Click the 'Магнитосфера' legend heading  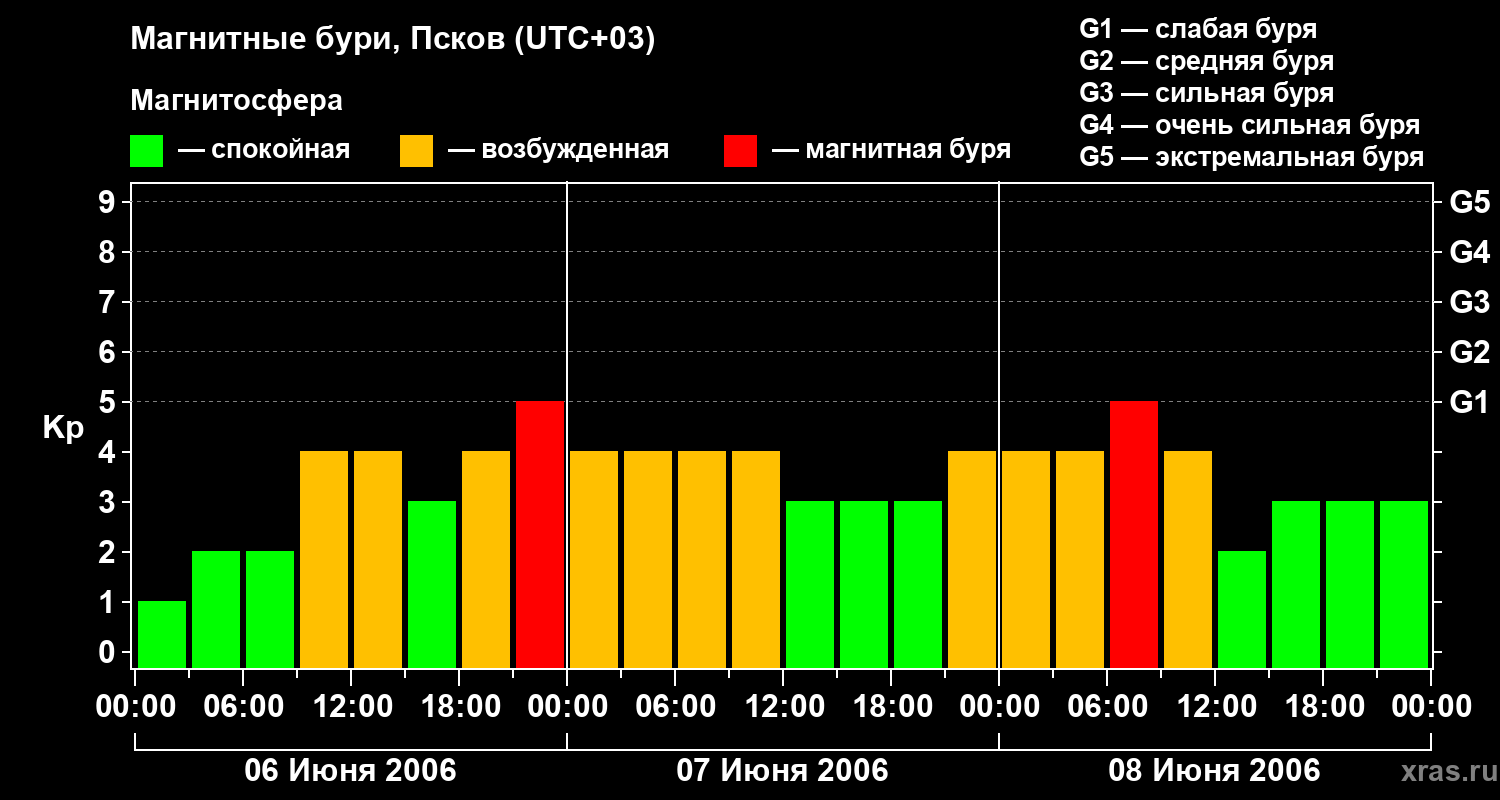[x=236, y=101]
